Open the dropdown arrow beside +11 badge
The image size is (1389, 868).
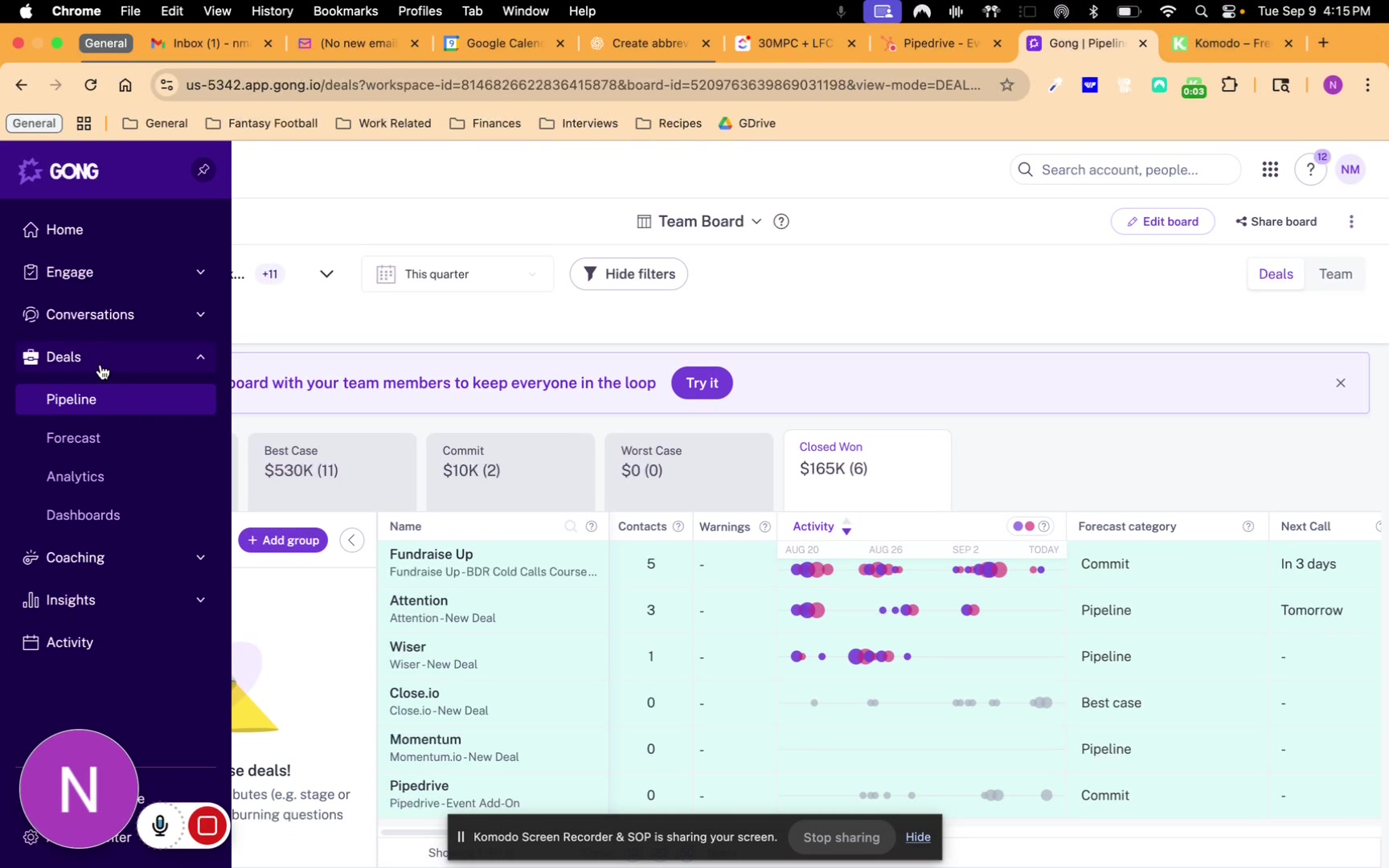point(326,274)
